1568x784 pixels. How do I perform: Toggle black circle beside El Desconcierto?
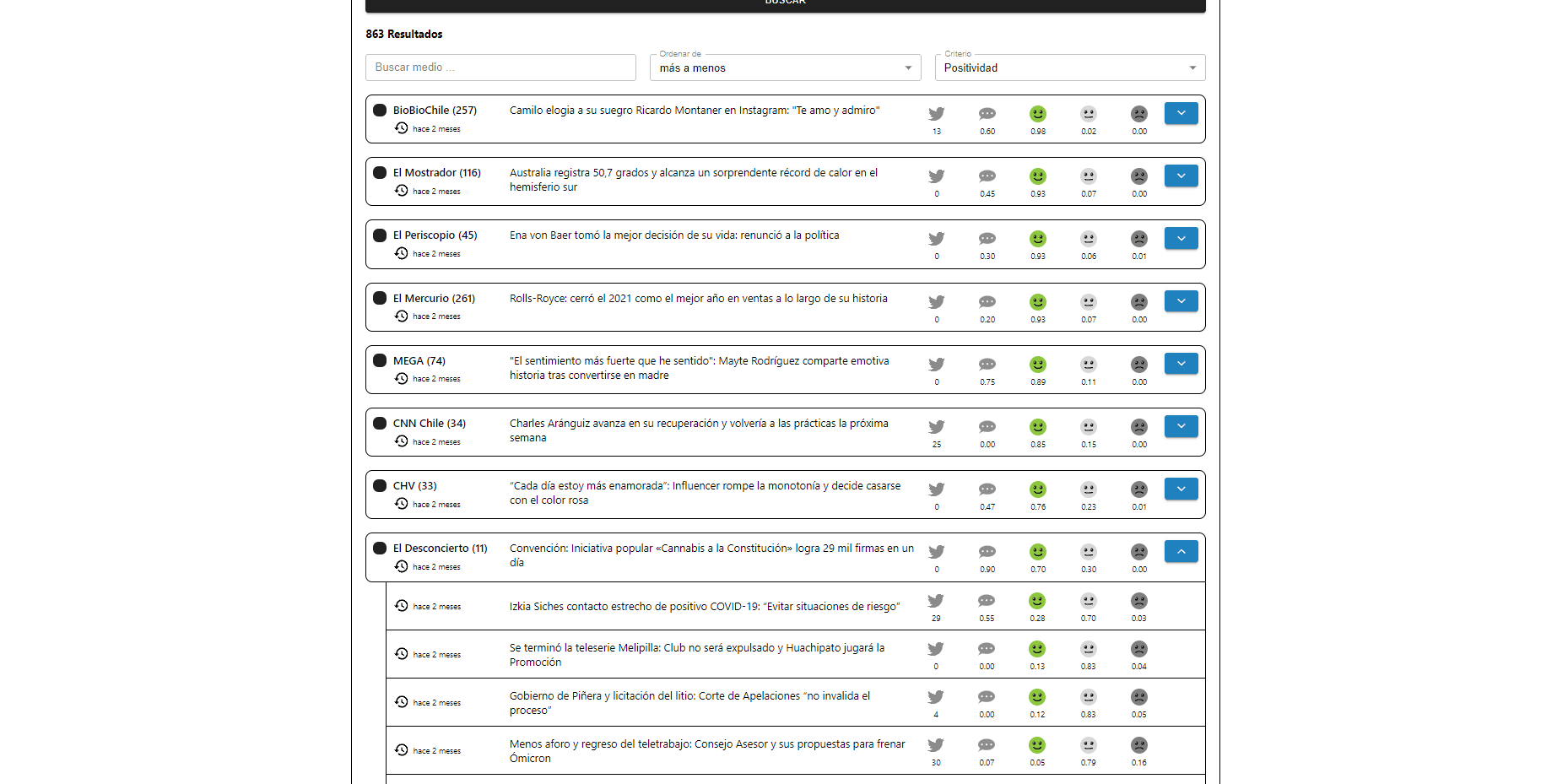click(380, 549)
